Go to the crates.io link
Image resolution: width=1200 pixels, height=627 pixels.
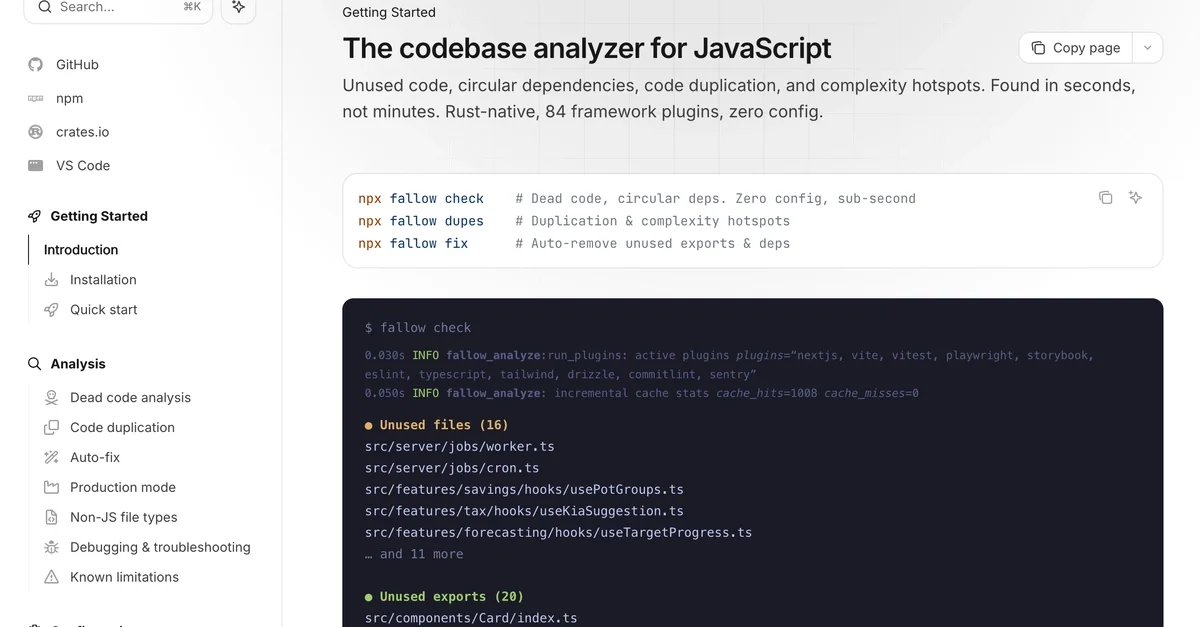click(82, 132)
